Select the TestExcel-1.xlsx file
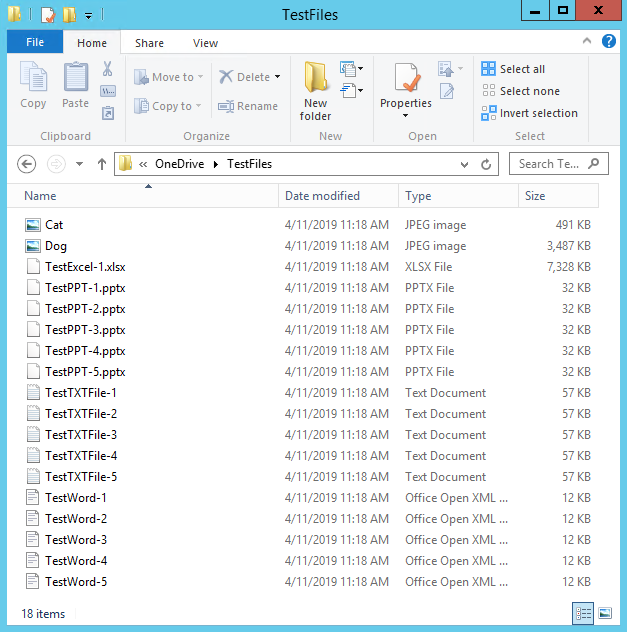 pos(85,267)
